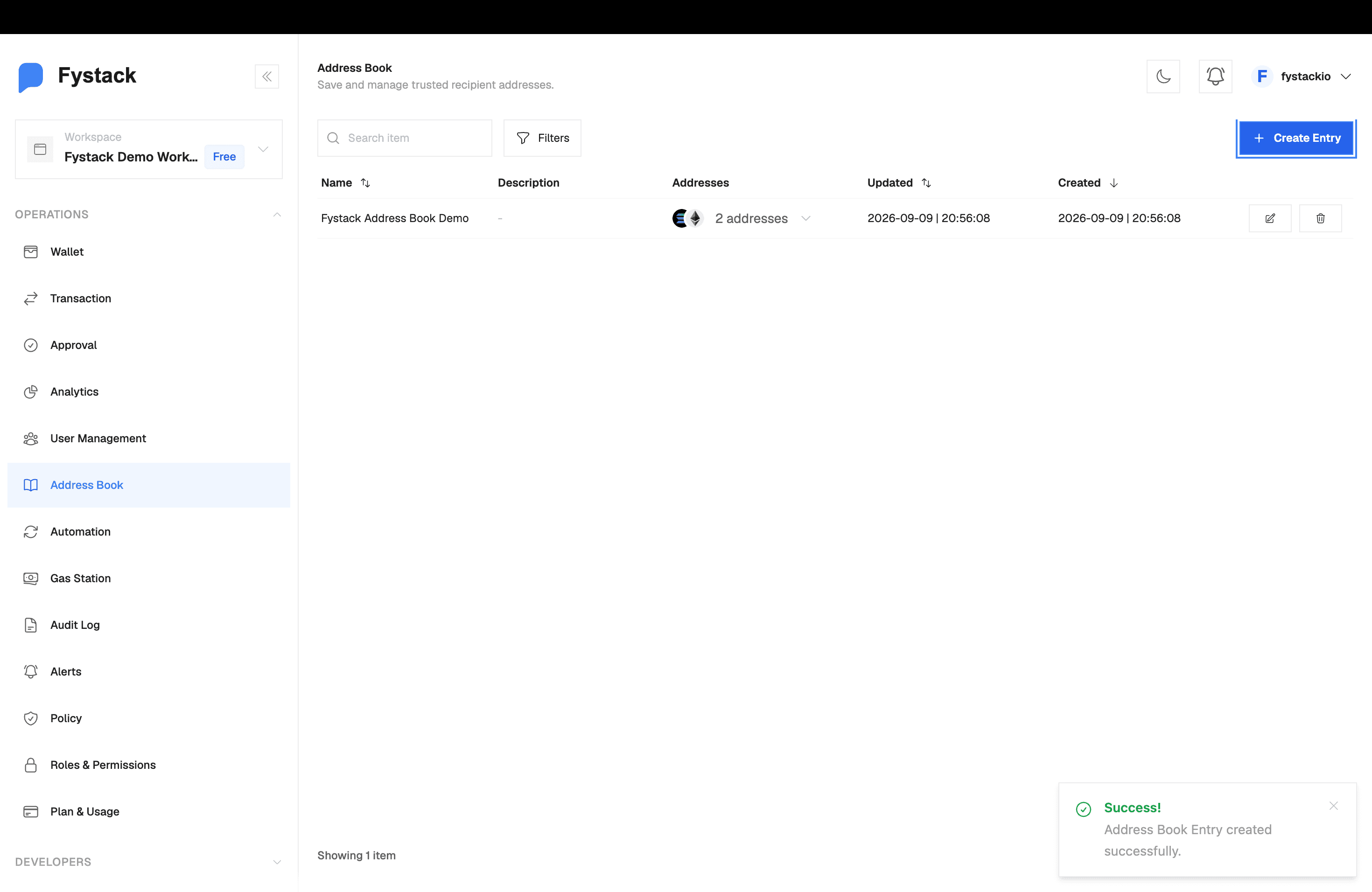Click the Description column header

pos(529,183)
